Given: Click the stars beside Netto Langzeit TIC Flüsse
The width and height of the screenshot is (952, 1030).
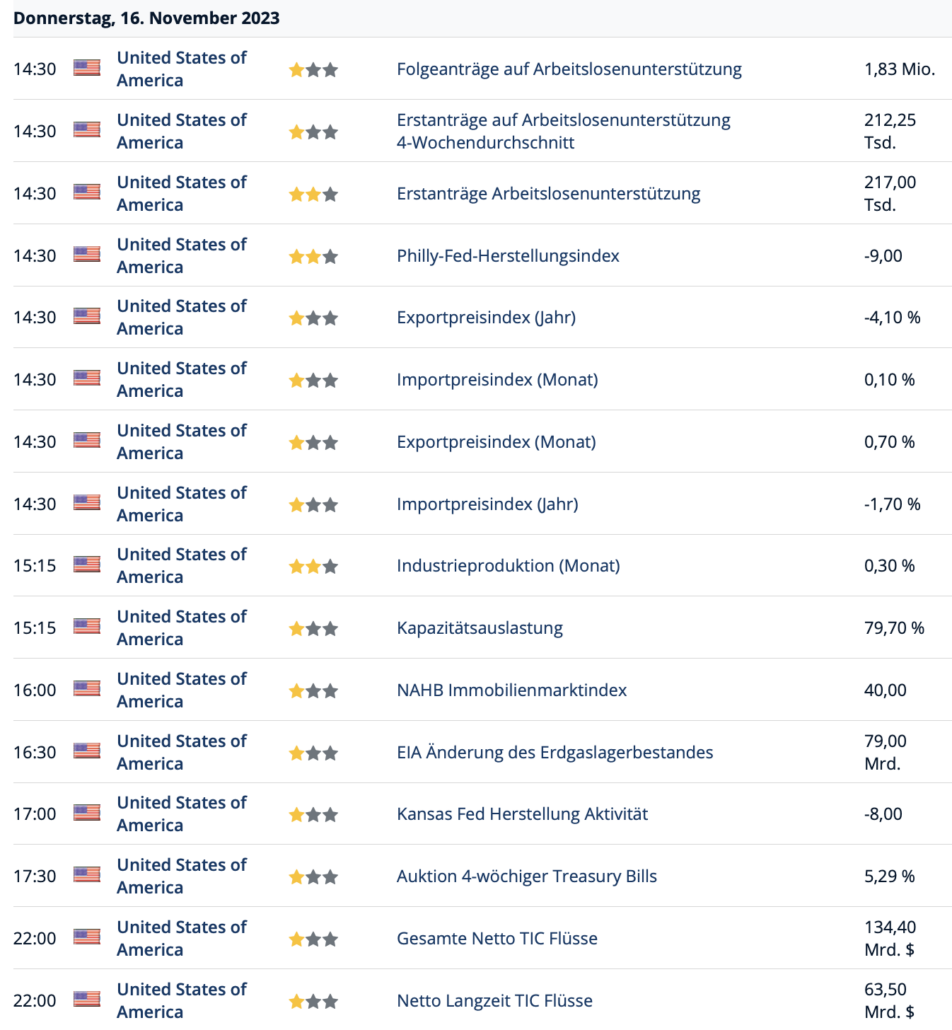Looking at the screenshot, I should 313,1001.
